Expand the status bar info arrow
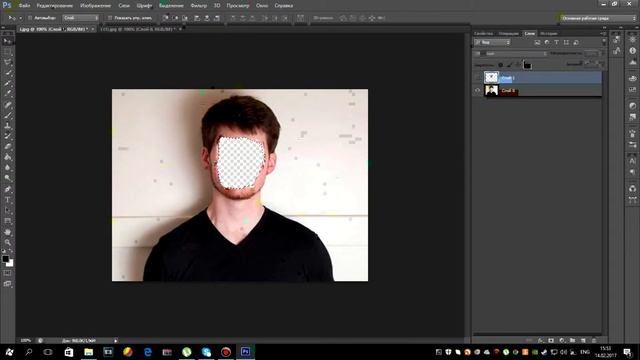 pos(116,340)
